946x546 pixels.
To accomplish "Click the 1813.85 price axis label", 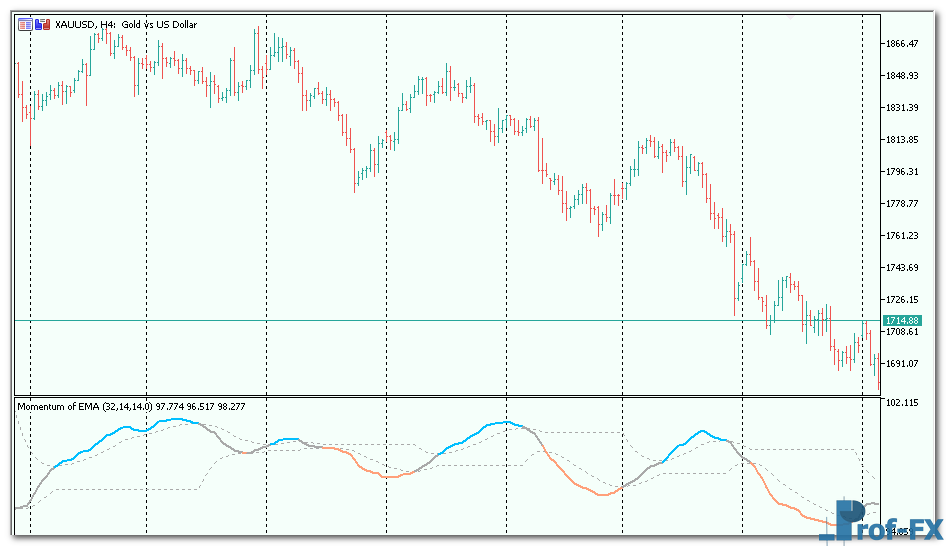I will 901,140.
